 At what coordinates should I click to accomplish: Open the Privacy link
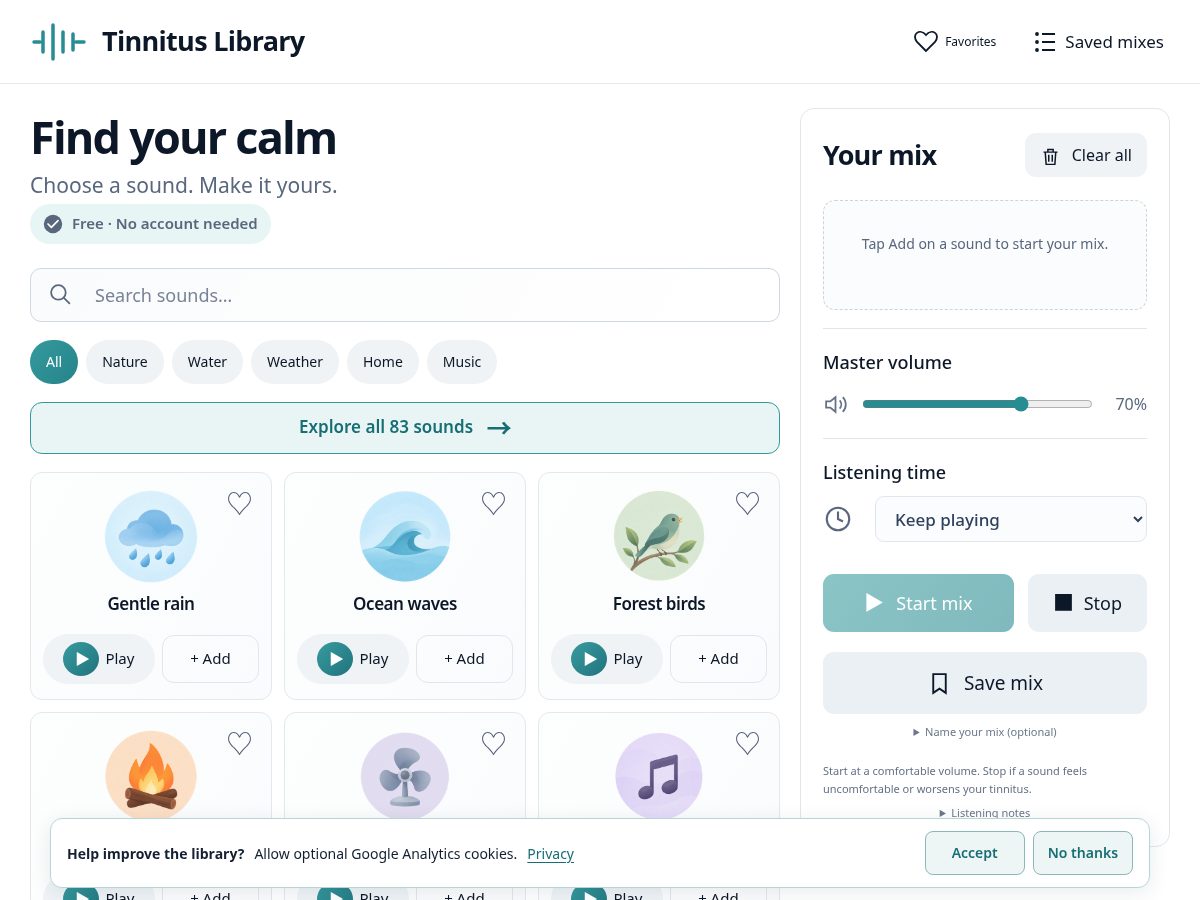(x=551, y=854)
